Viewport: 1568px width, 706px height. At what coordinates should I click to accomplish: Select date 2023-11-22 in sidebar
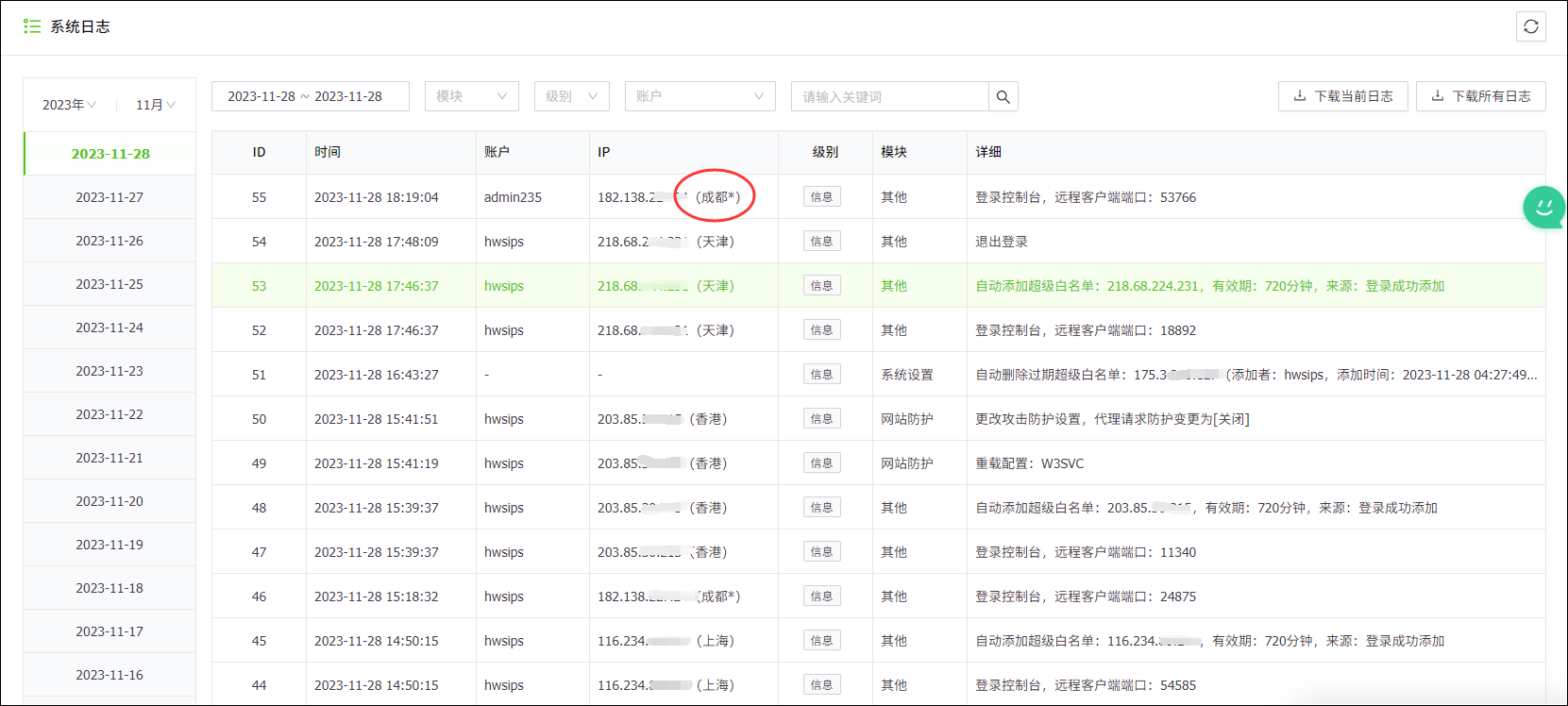pos(110,414)
